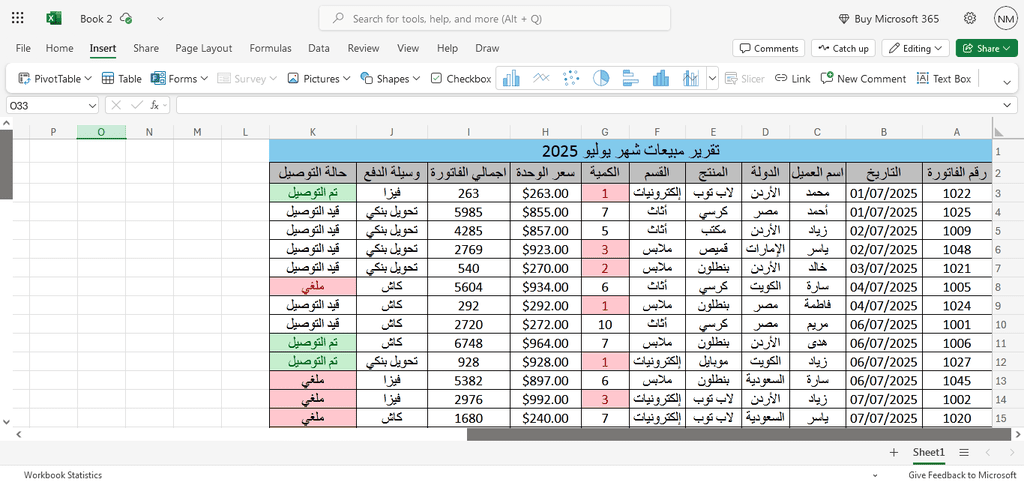
Task: Open the Shapes dropdown arrow
Action: click(416, 78)
